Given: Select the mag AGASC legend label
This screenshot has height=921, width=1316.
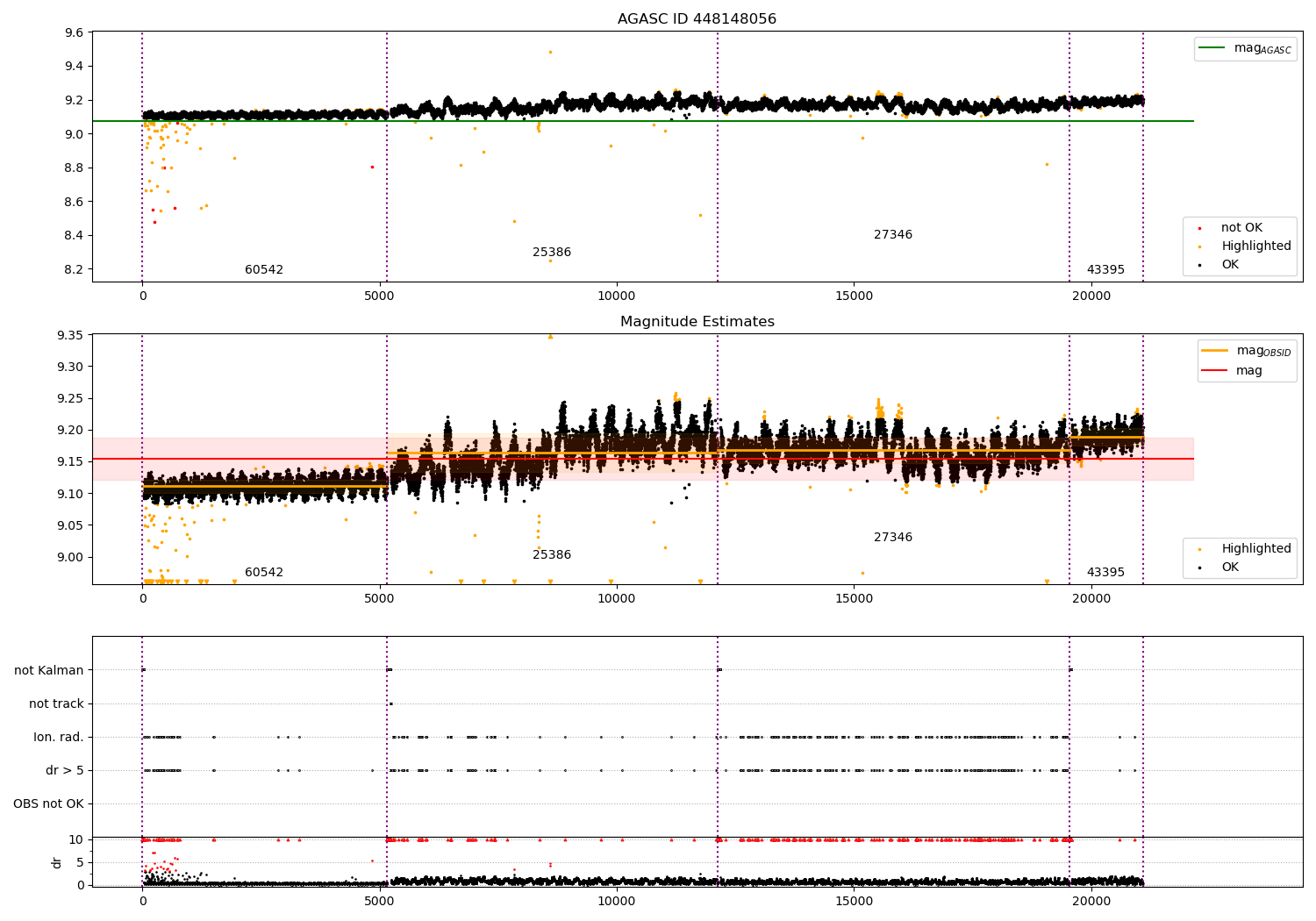Looking at the screenshot, I should click(1262, 48).
